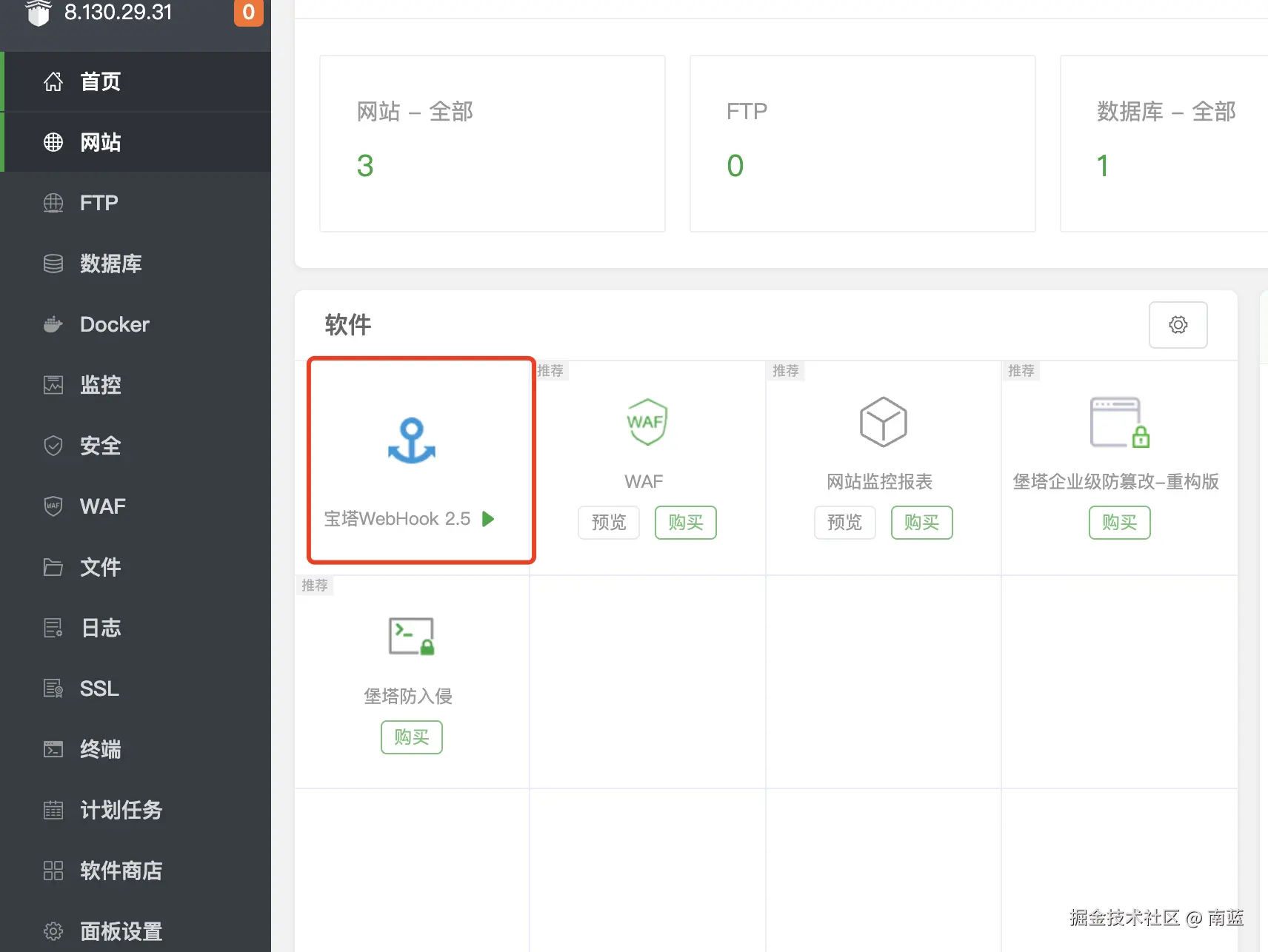The width and height of the screenshot is (1268, 952).
Task: Click the 网站监控报表 software name
Action: click(880, 482)
